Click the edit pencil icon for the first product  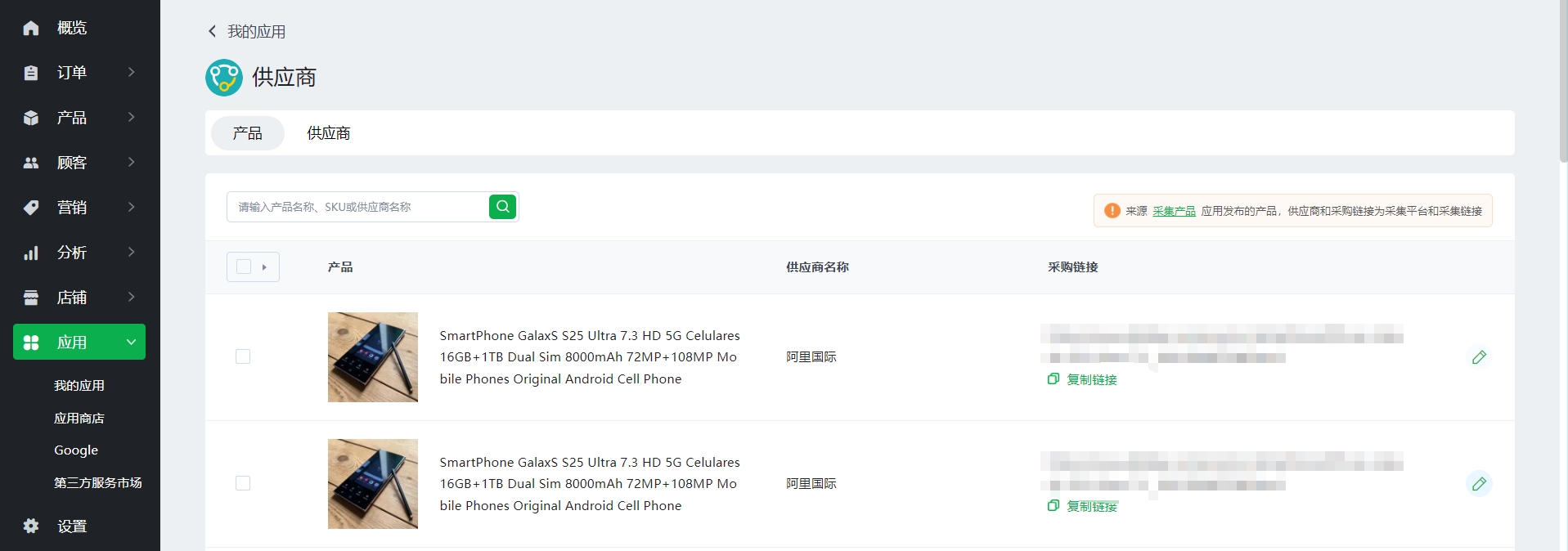[x=1479, y=357]
